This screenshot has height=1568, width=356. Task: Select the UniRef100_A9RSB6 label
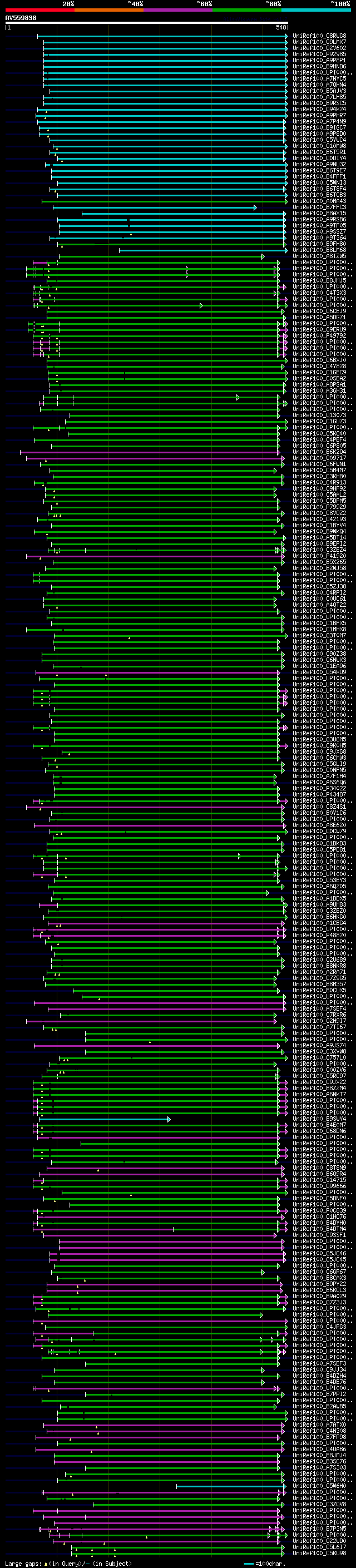(319, 220)
